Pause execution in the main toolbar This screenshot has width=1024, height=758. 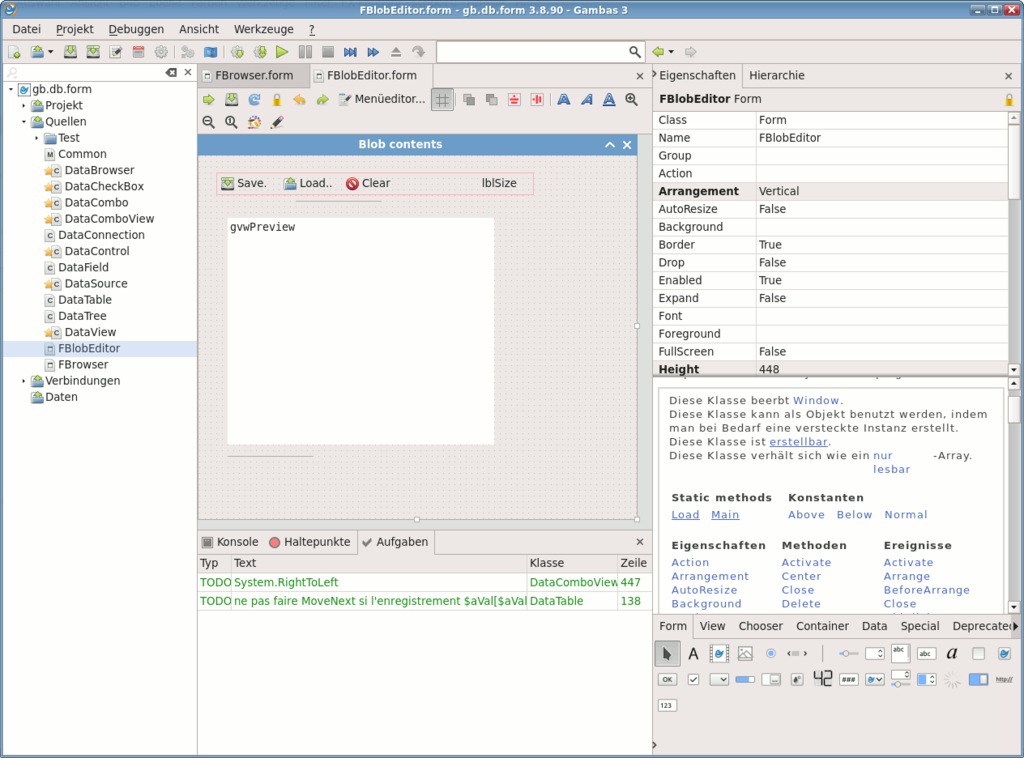coord(305,52)
